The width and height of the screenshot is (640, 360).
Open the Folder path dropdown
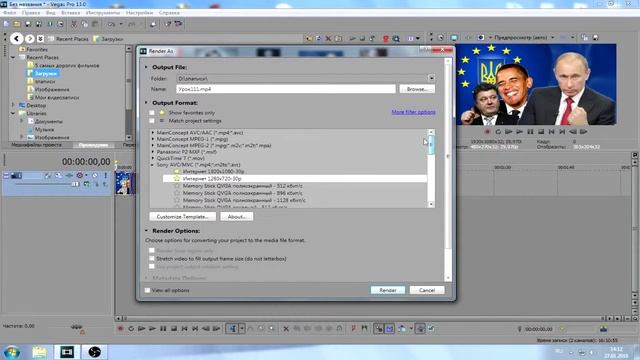tap(431, 78)
